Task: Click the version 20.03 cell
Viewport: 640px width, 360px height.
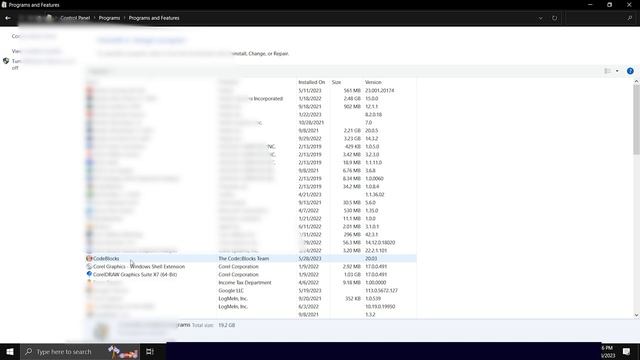Action: 371,258
